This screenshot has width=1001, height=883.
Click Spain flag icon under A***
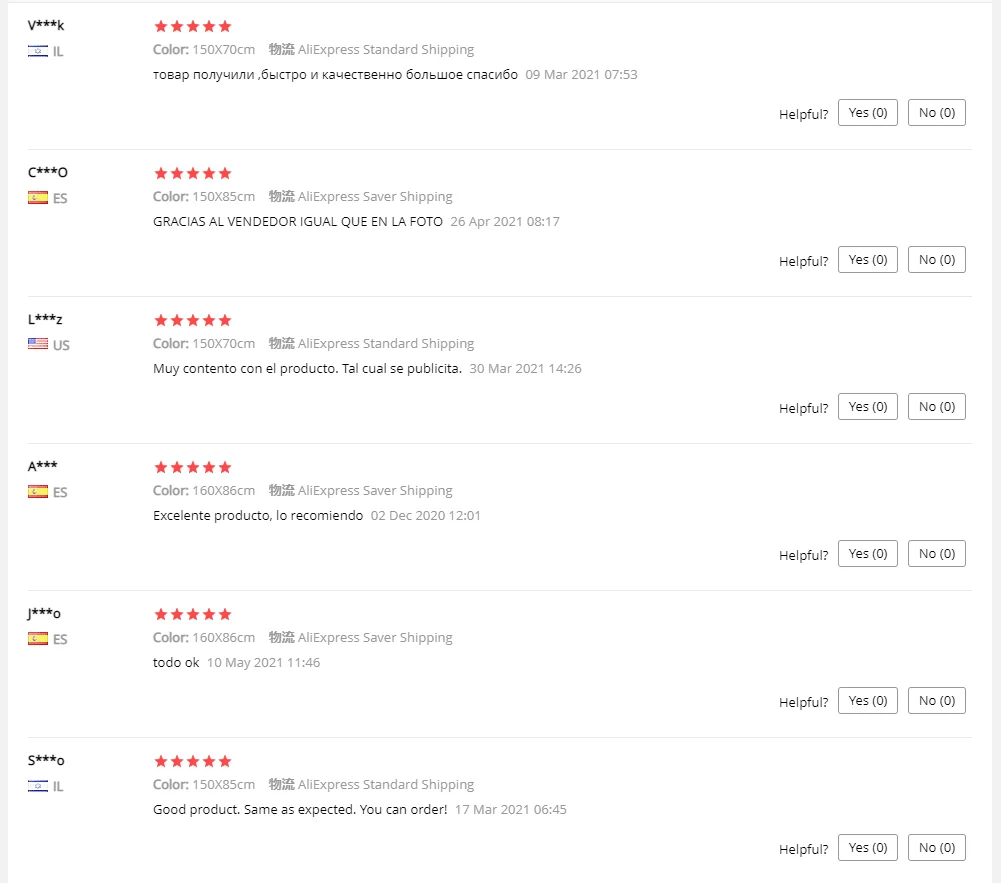coord(38,492)
